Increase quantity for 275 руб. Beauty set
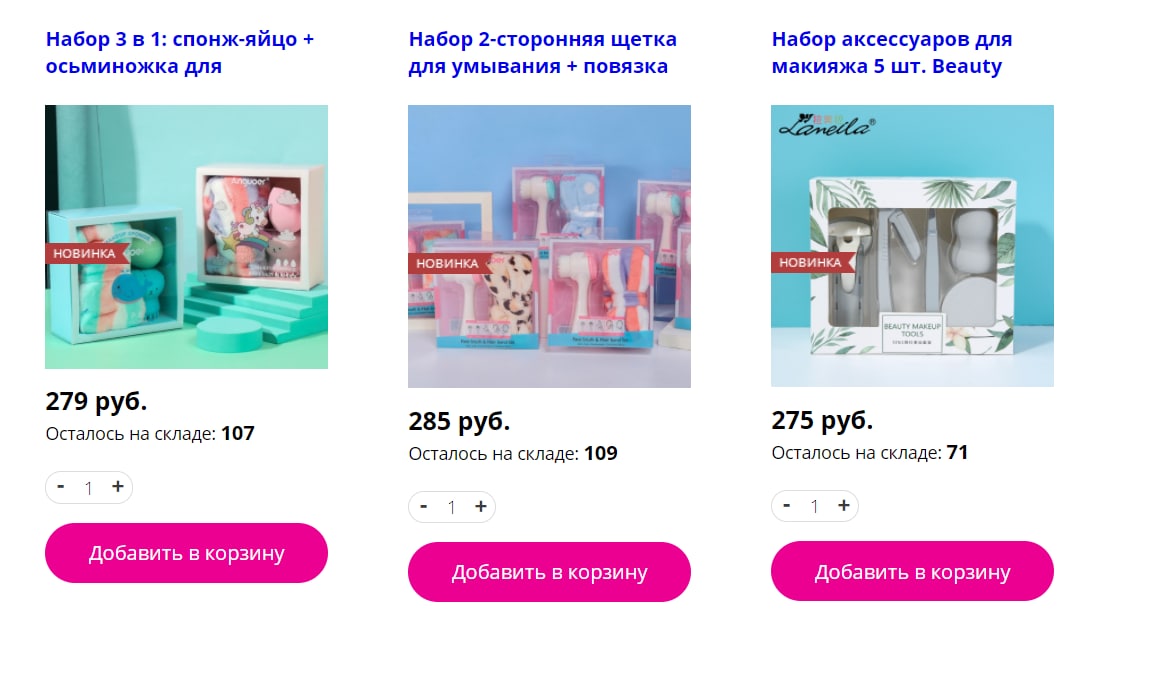 [843, 506]
